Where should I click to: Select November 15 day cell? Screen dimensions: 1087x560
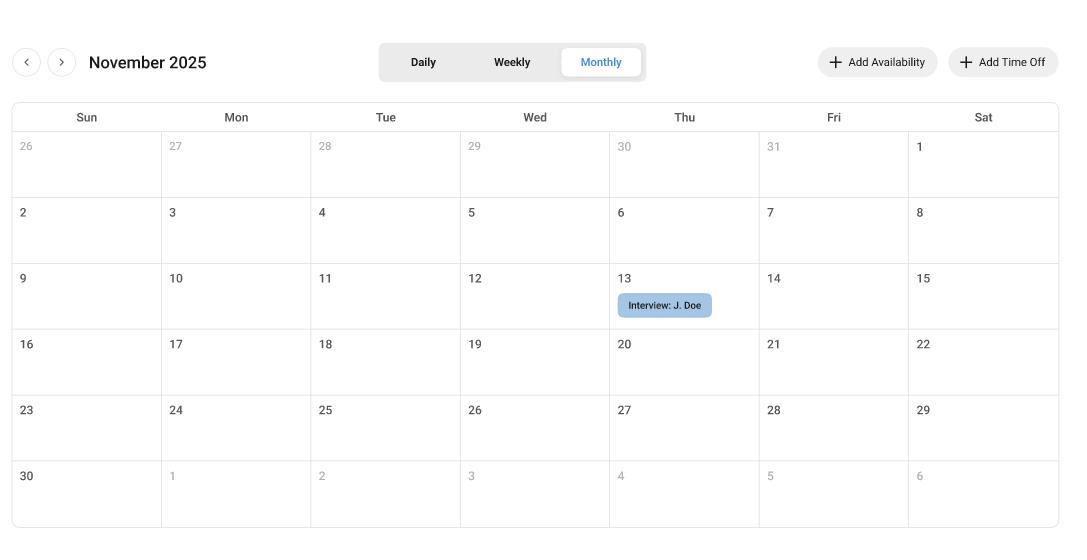[983, 297]
